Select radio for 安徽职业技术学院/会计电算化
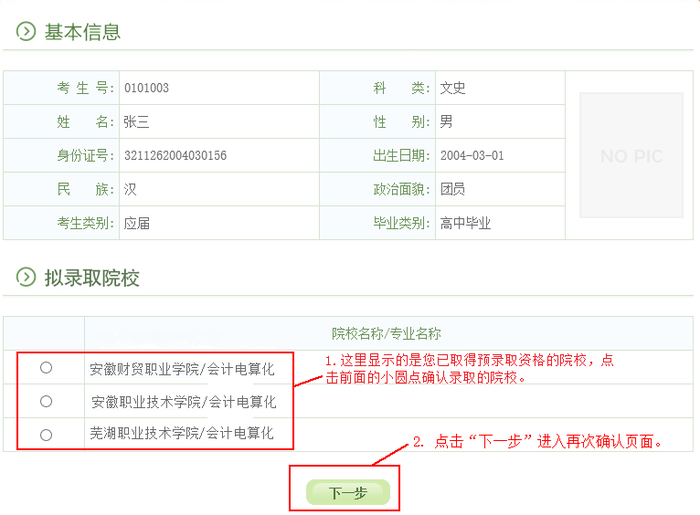 46,401
